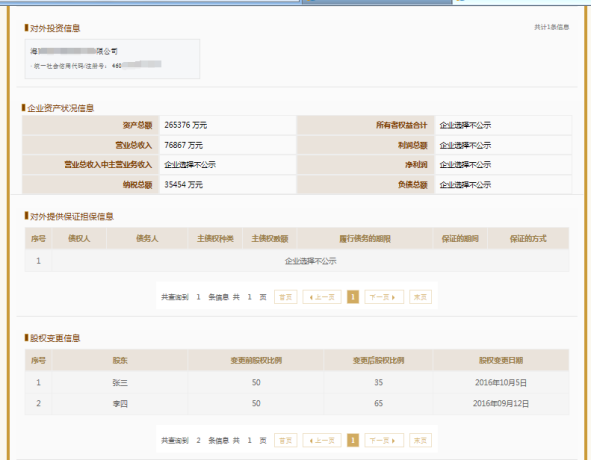Click the 纳税总额 value 35454 万元
The height and width of the screenshot is (461, 591).
coord(184,184)
